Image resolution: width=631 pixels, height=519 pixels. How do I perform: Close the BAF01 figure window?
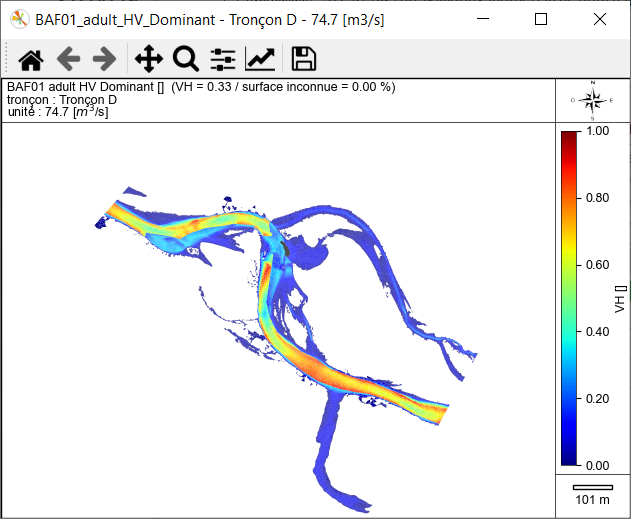pos(599,19)
